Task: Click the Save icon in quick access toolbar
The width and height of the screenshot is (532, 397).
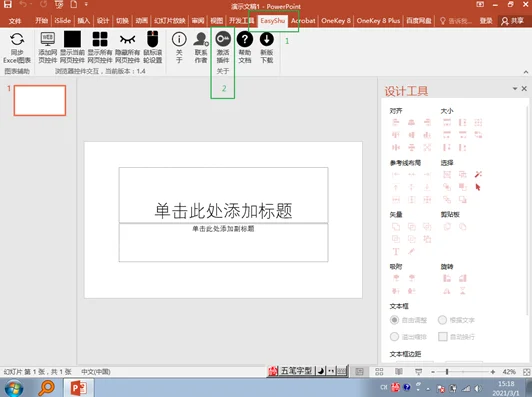Action: 7,4
